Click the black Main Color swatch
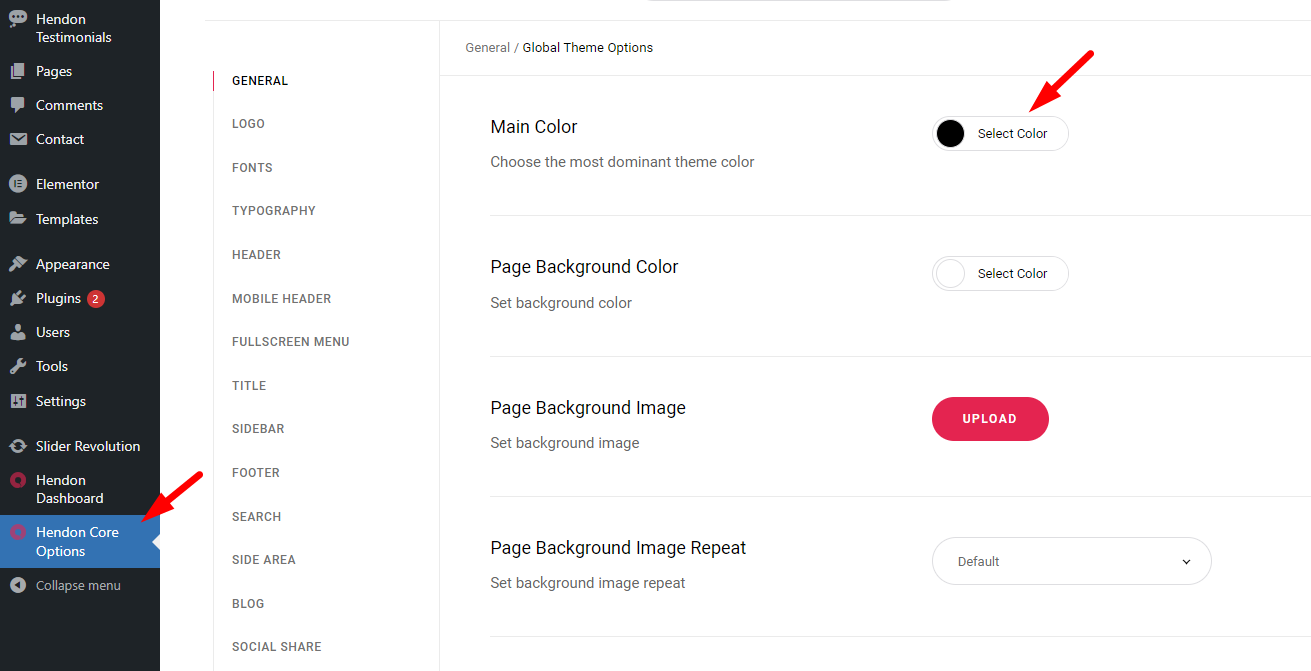The image size is (1311, 671). pyautogui.click(x=951, y=134)
